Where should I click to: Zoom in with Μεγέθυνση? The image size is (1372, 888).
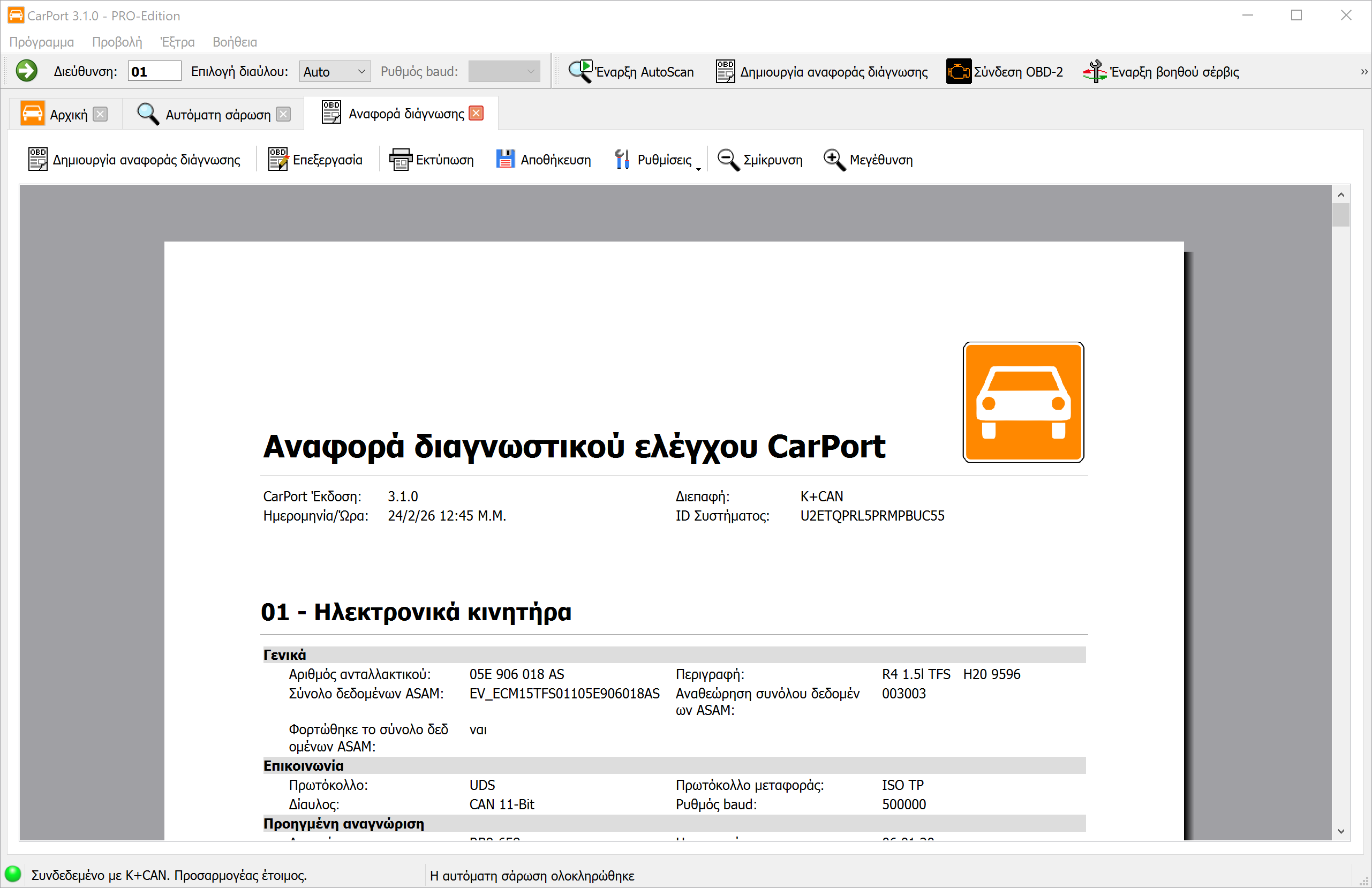(x=868, y=160)
